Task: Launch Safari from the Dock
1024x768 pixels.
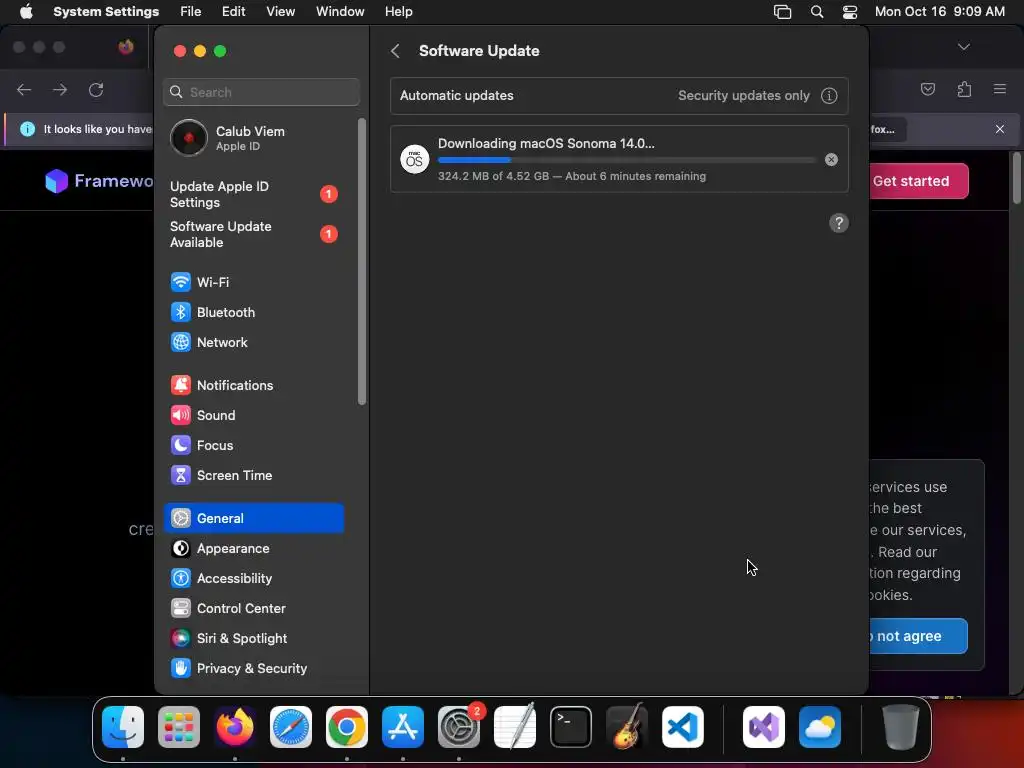Action: point(291,727)
